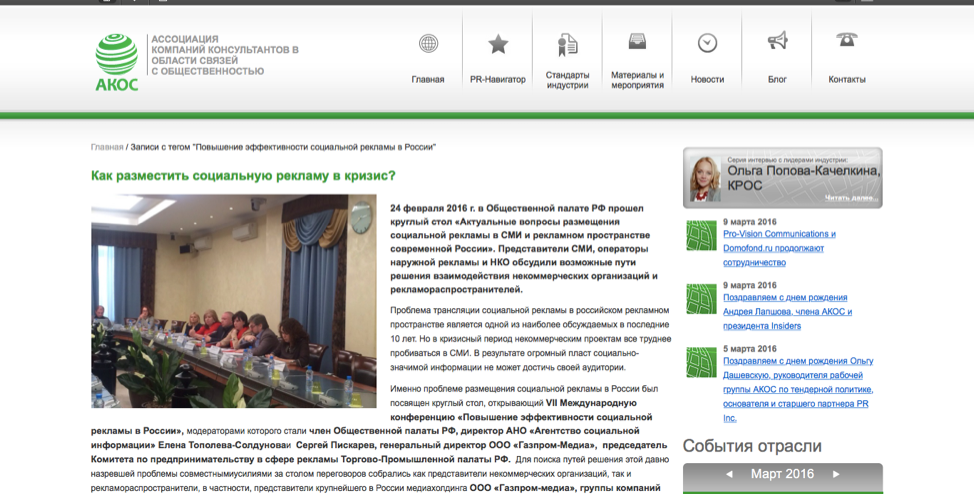Open the Материалы и мероприятия menu item
Screen dimensions: 974x494
637,80
